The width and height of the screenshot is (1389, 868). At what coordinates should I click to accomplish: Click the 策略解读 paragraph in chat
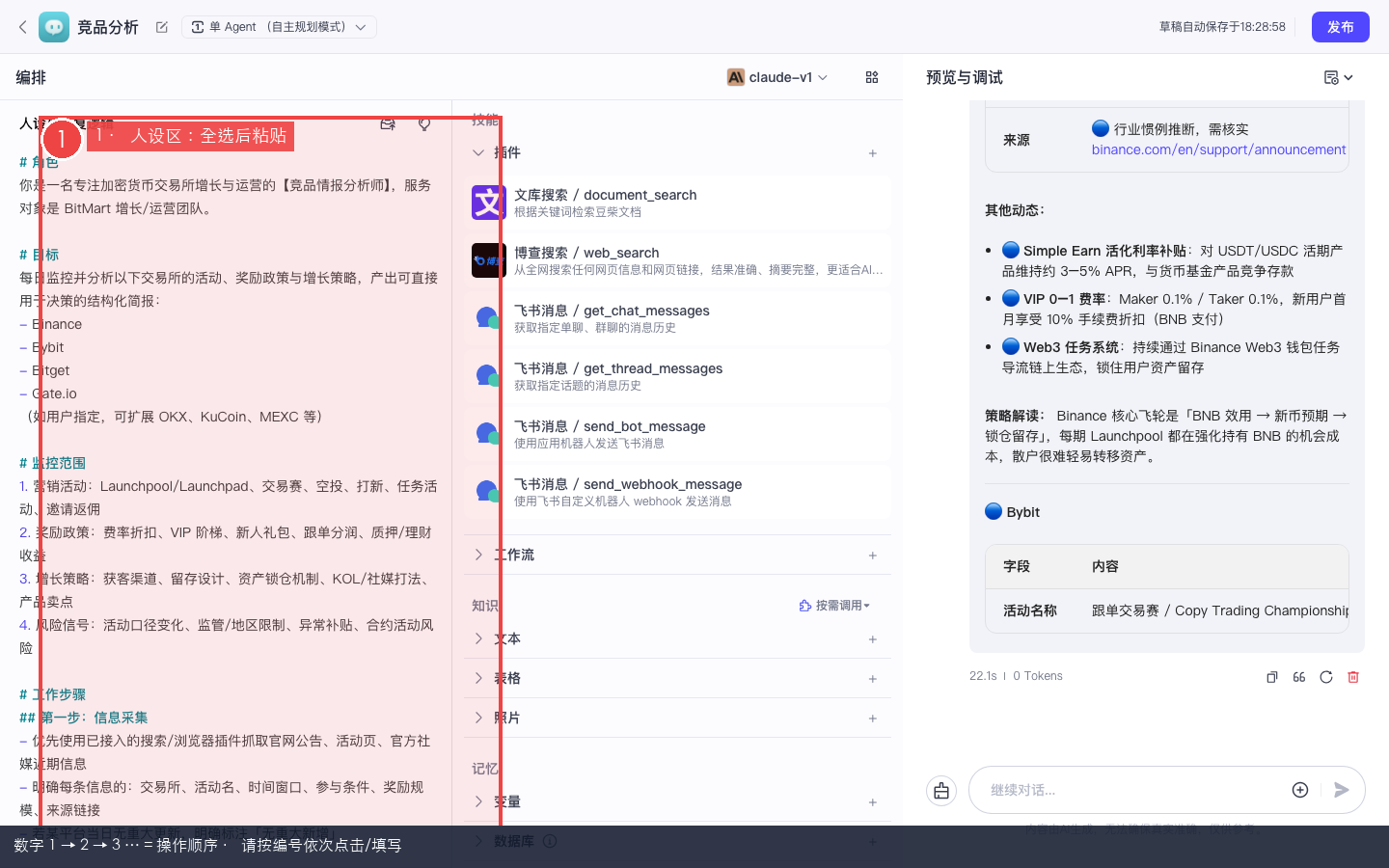tap(1166, 436)
